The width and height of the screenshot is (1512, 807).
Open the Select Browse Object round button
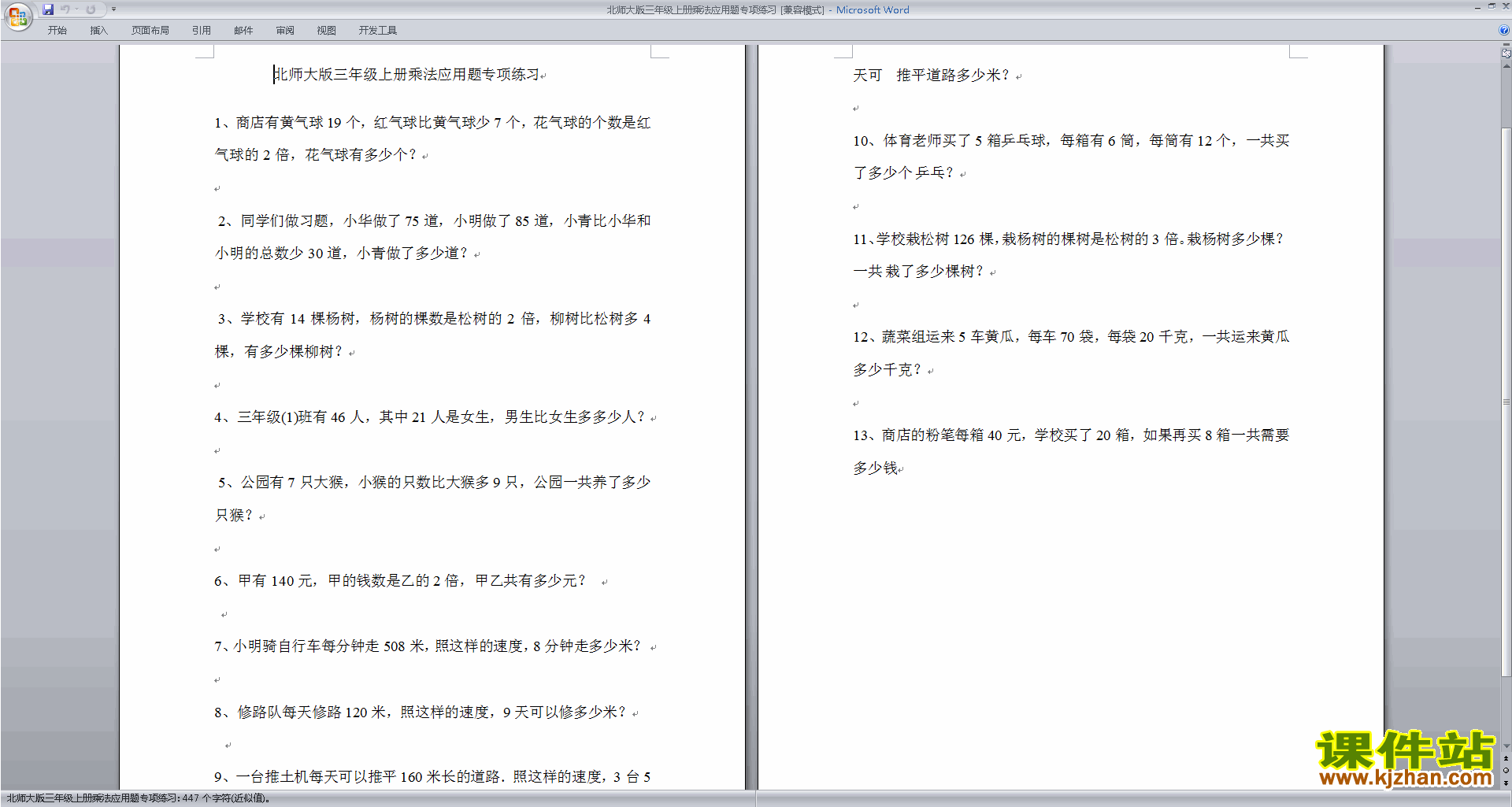1506,771
